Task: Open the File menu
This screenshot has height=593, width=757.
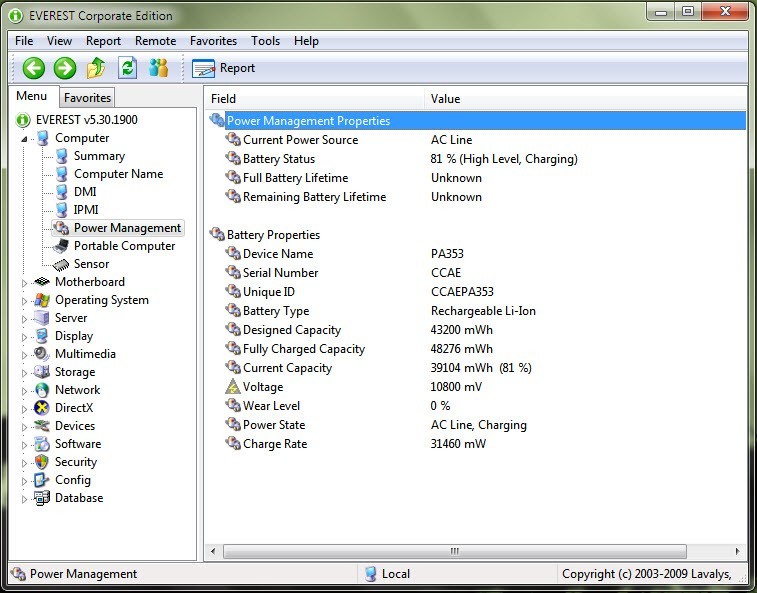Action: 24,41
